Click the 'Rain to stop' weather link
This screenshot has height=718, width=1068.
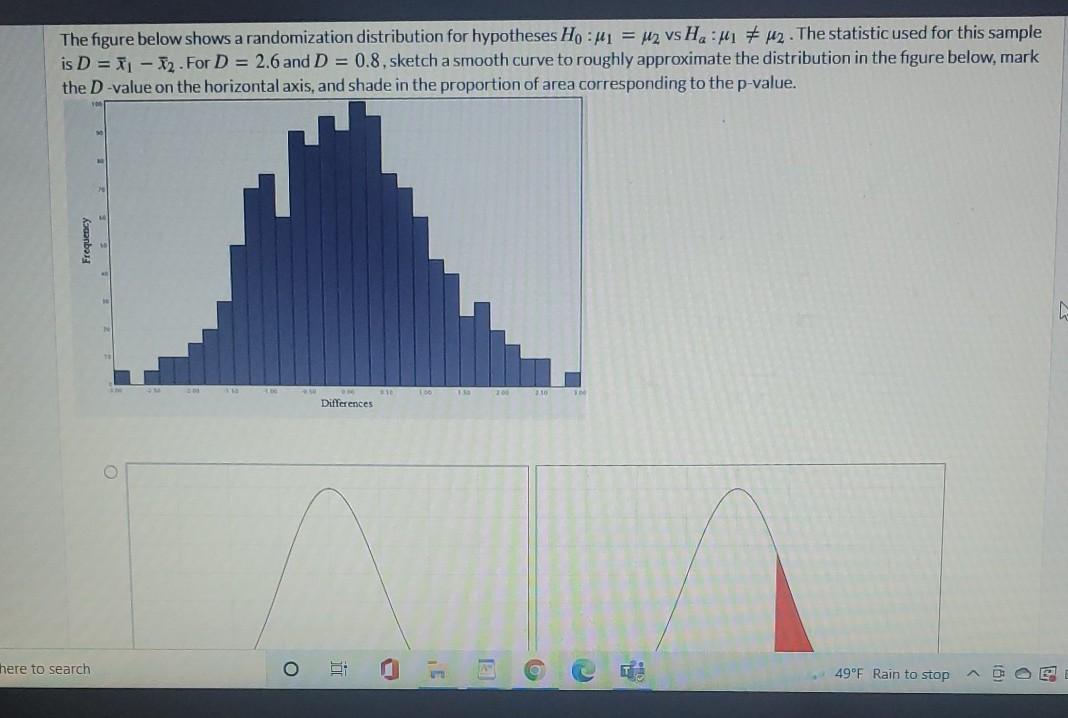pyautogui.click(x=910, y=674)
